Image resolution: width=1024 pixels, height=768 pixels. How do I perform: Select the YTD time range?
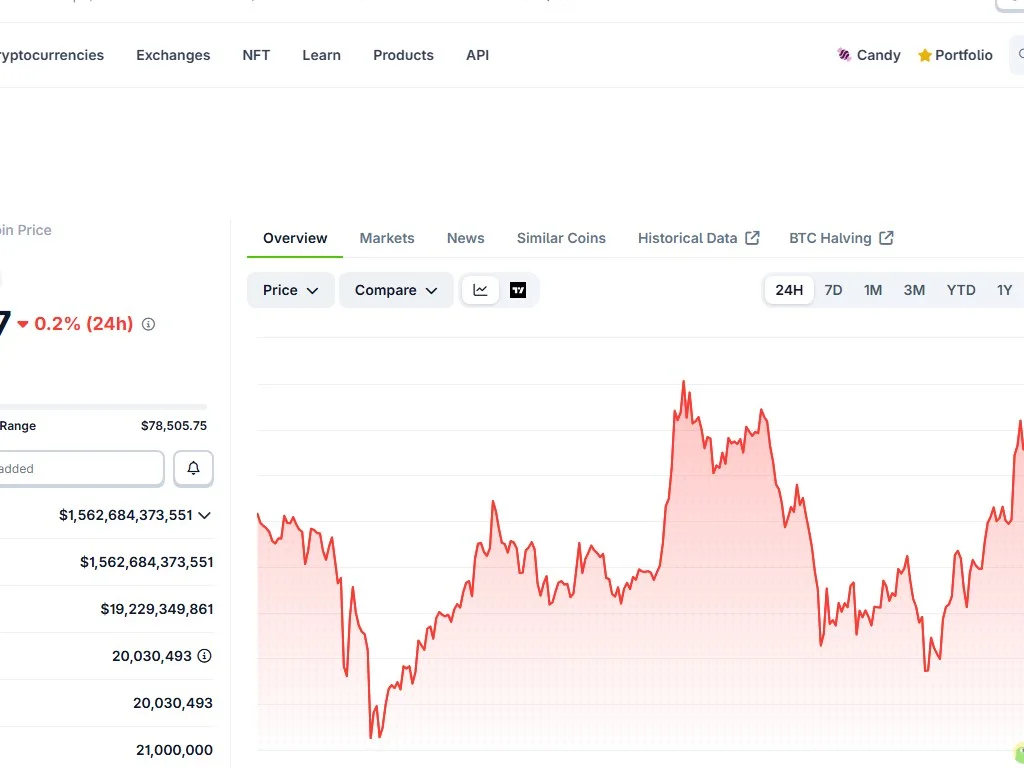coord(961,290)
